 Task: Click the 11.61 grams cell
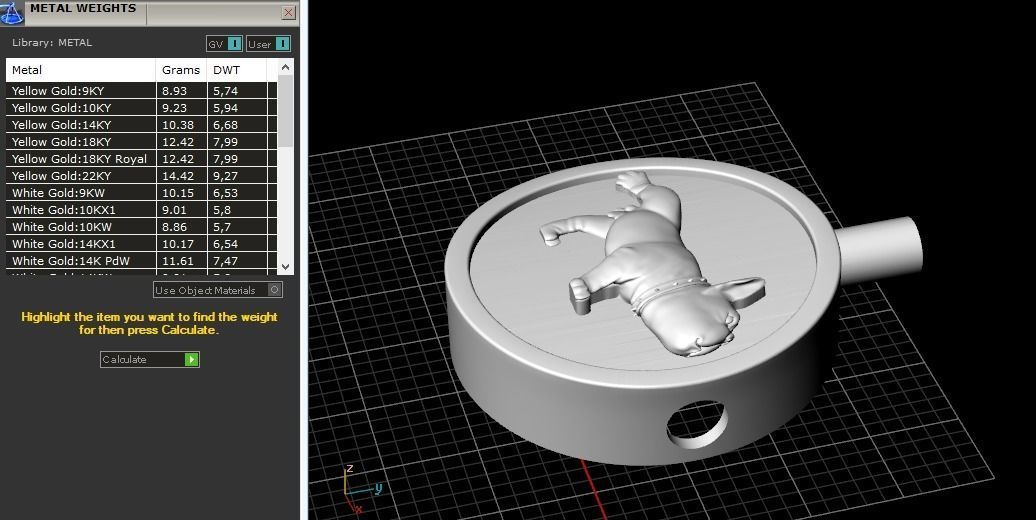click(182, 261)
